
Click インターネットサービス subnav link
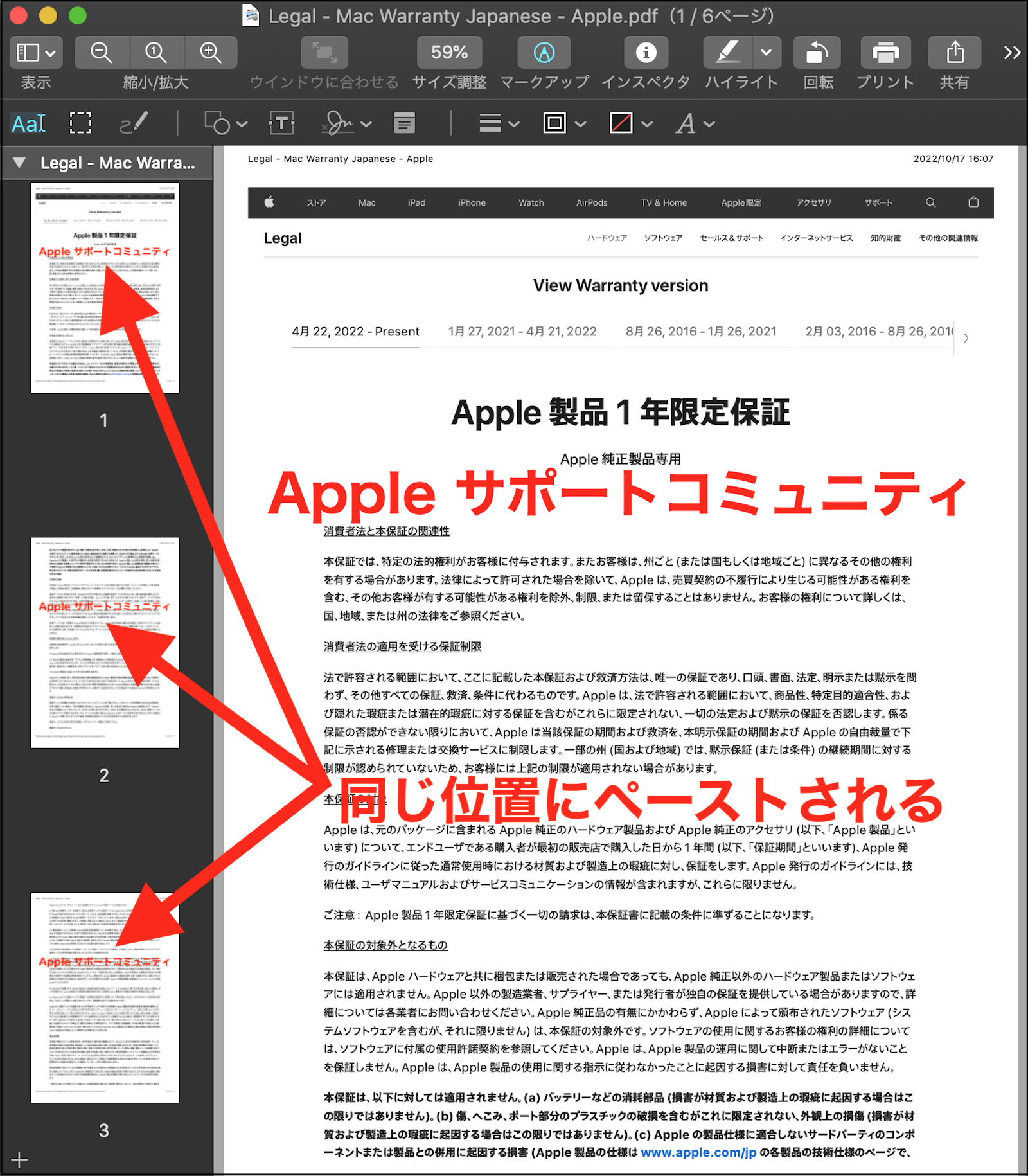[817, 238]
